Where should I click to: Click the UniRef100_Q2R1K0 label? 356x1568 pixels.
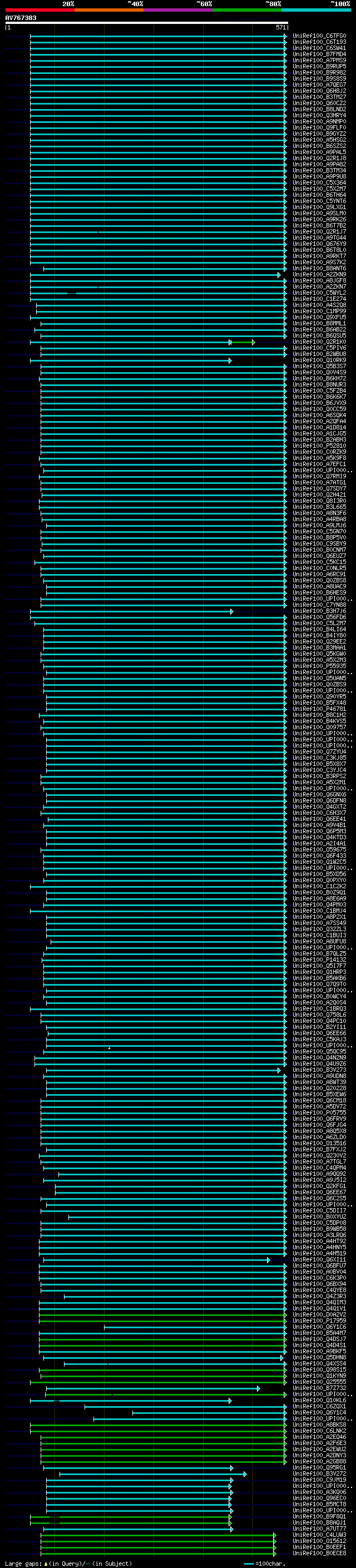tap(319, 342)
